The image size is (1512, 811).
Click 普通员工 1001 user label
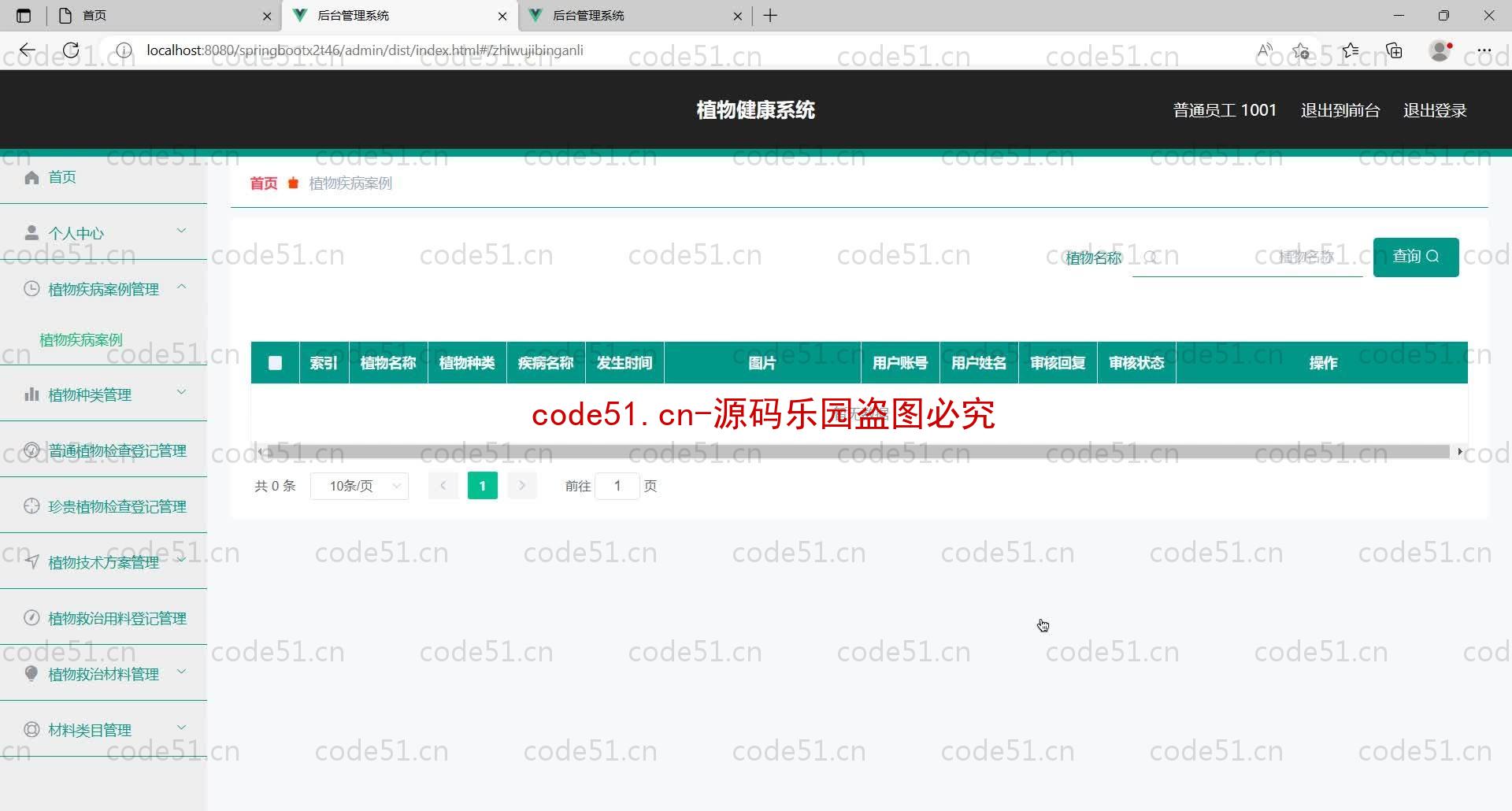(1225, 110)
